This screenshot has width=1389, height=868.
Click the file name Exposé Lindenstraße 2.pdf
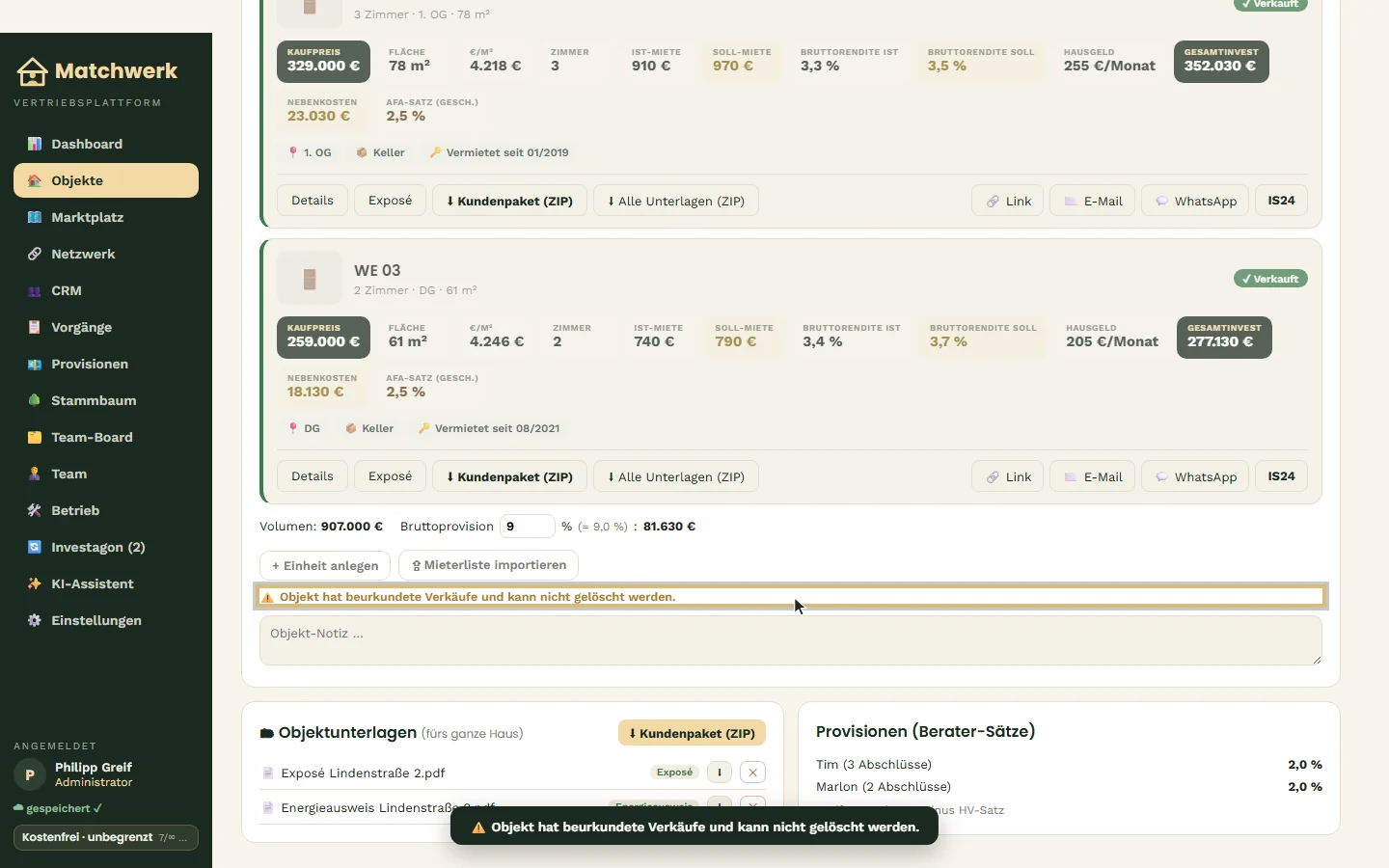(363, 773)
